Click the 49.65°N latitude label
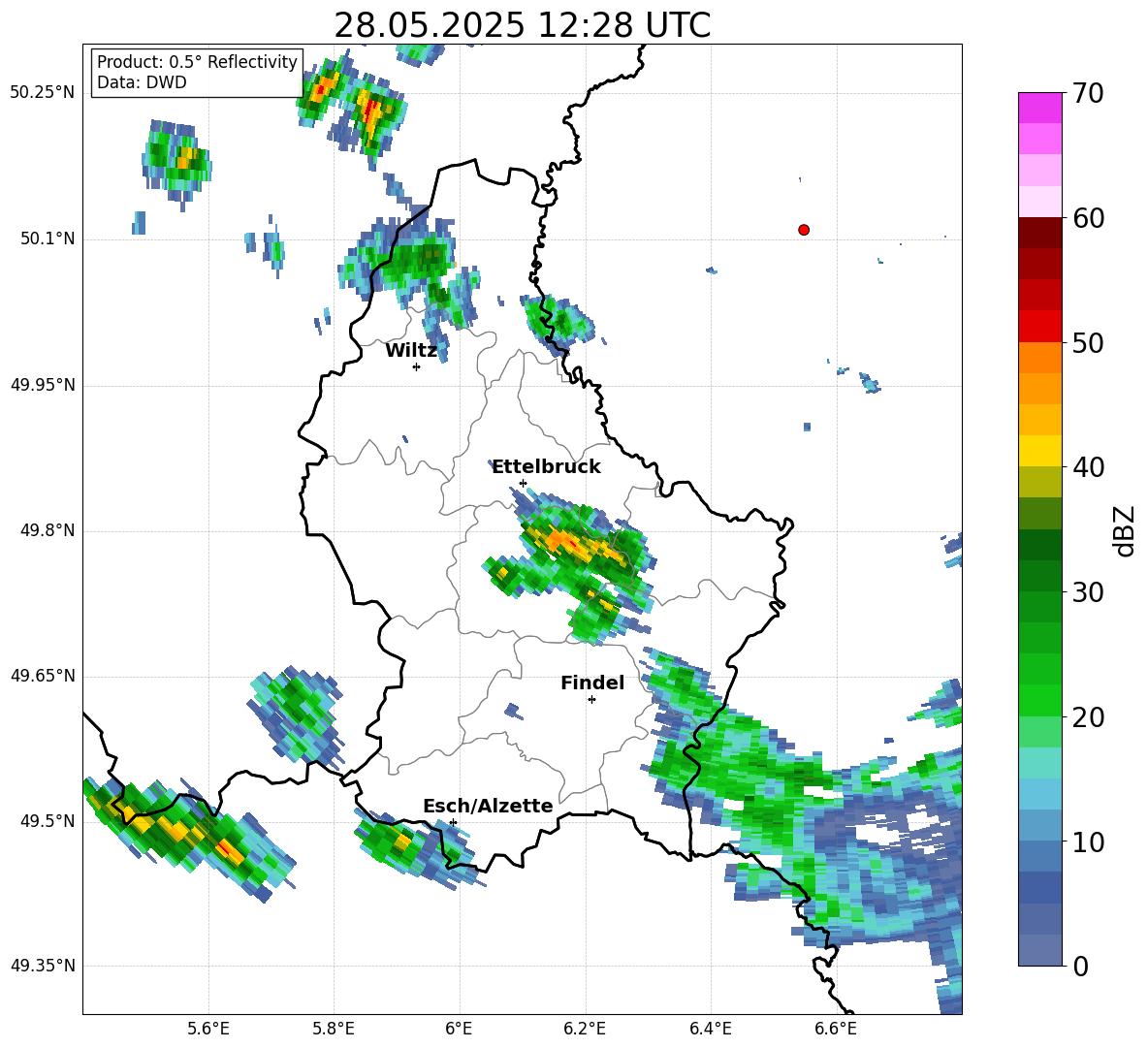The image size is (1148, 1048). coord(43,675)
